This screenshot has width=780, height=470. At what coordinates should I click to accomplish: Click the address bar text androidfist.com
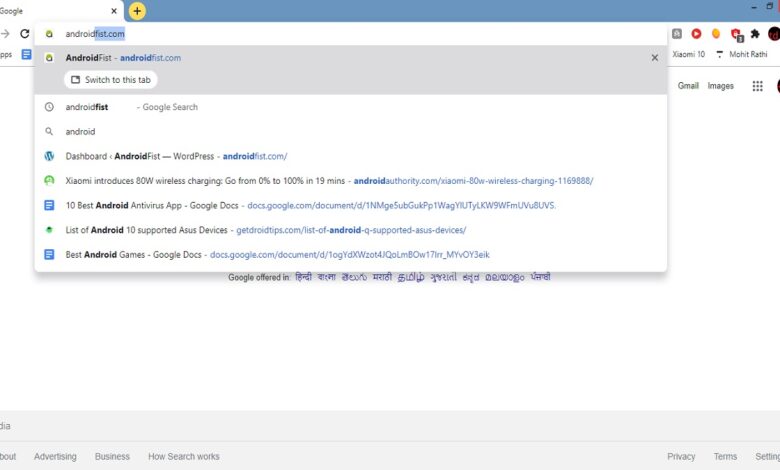(95, 34)
